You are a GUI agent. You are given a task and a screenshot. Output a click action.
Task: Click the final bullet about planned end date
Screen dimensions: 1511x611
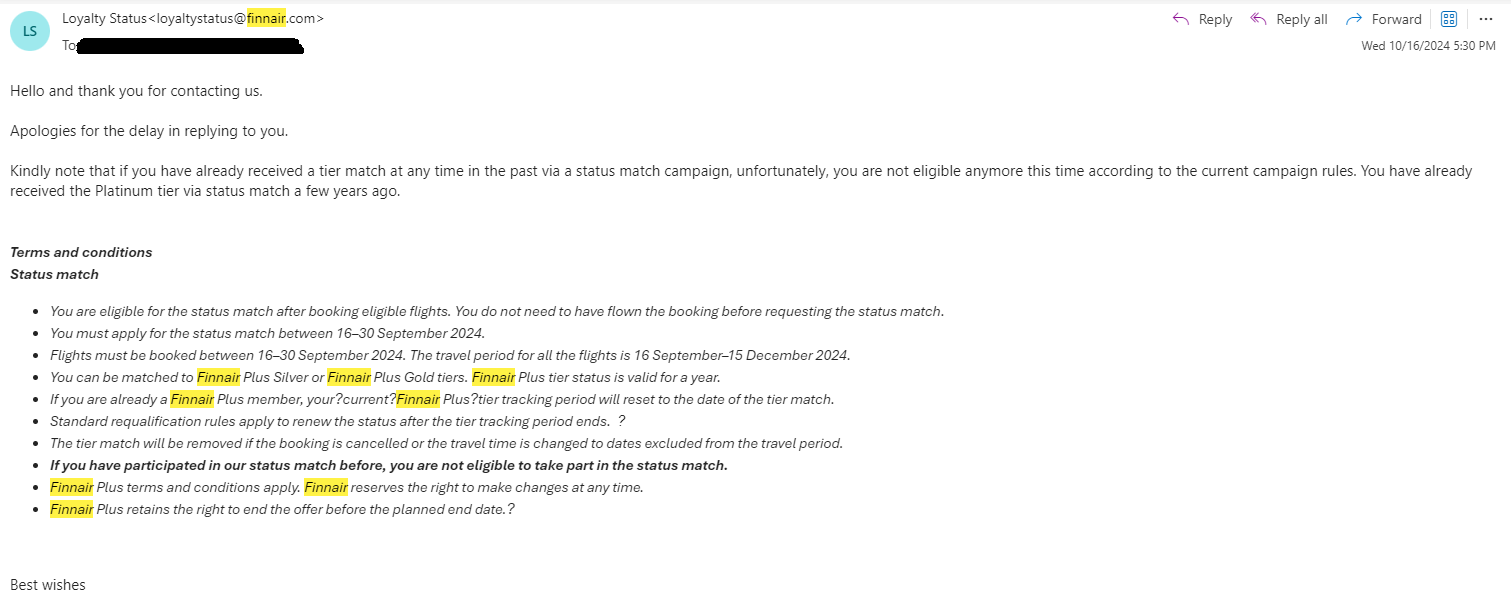pyautogui.click(x=282, y=509)
